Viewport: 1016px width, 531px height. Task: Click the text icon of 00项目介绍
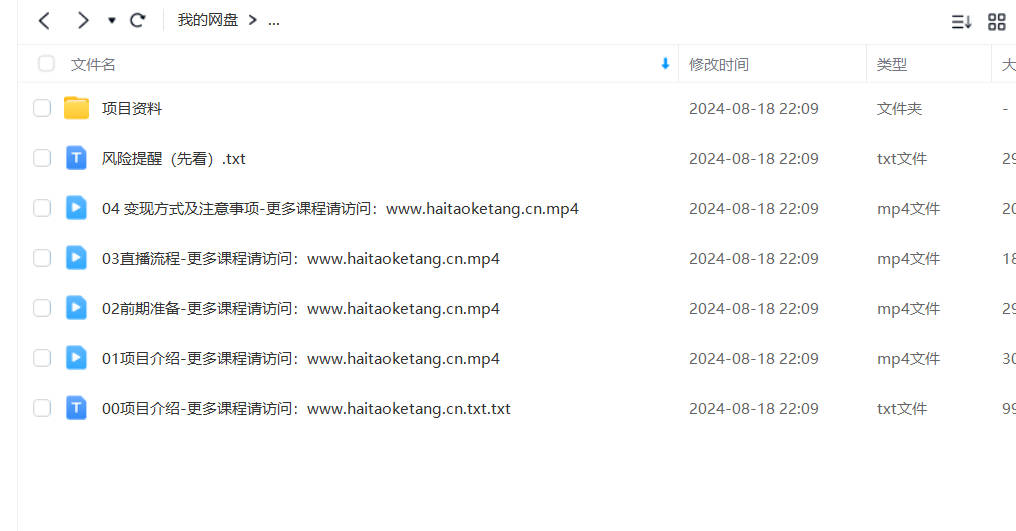point(76,407)
